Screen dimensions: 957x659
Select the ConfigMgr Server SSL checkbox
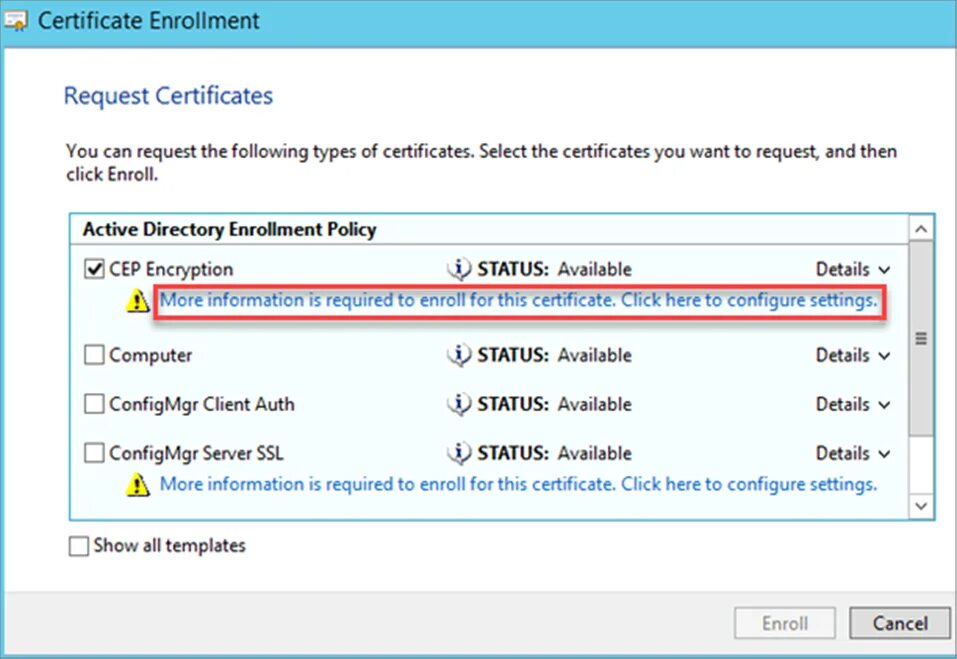[94, 453]
